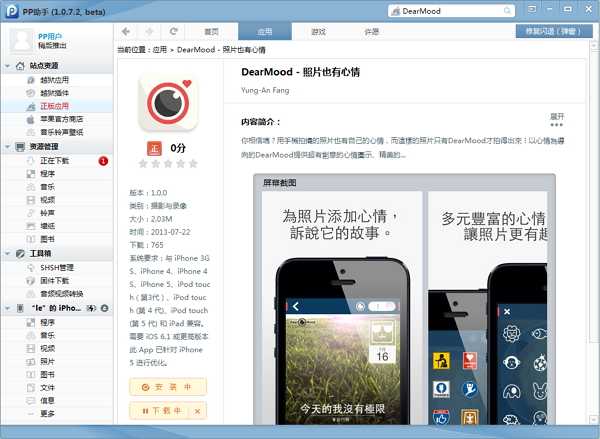Click the PP助手 logo in title bar

[x=11, y=11]
